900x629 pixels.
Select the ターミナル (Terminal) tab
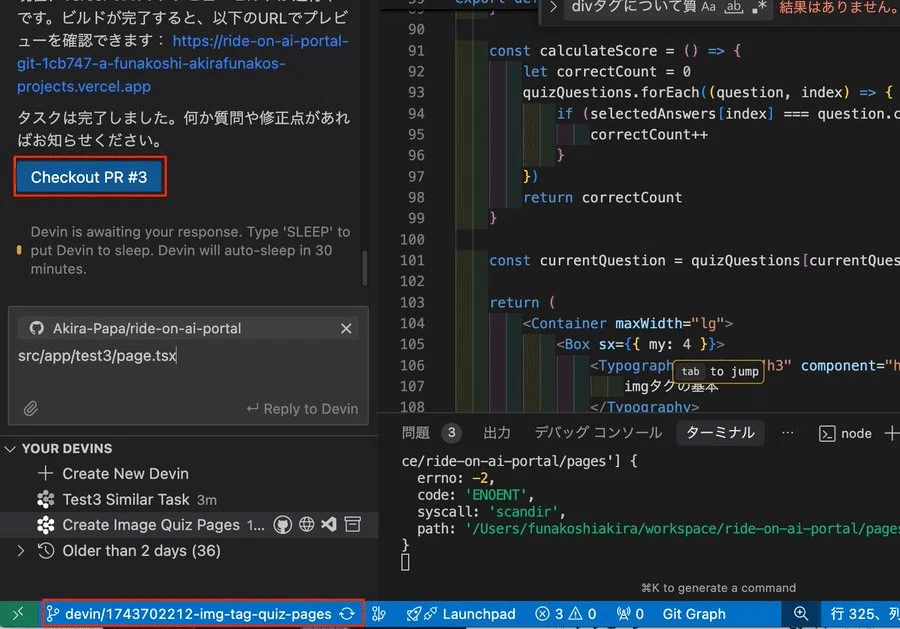(720, 433)
